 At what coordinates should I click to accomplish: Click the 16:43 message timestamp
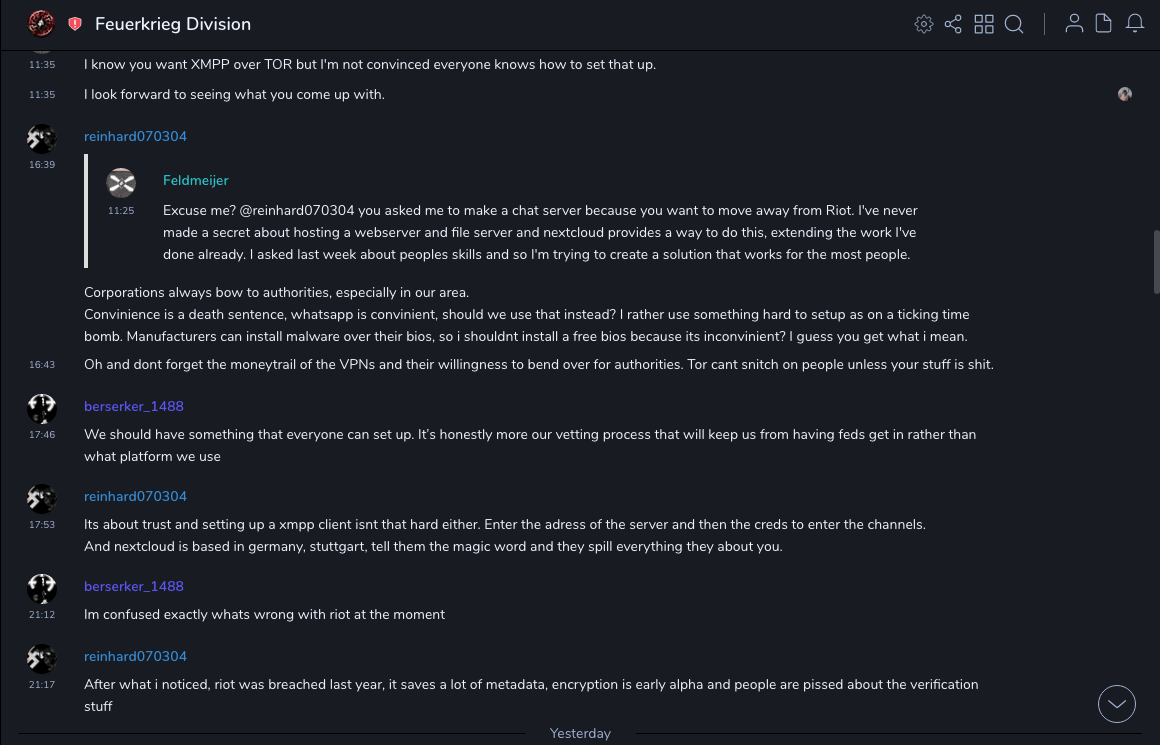(42, 365)
